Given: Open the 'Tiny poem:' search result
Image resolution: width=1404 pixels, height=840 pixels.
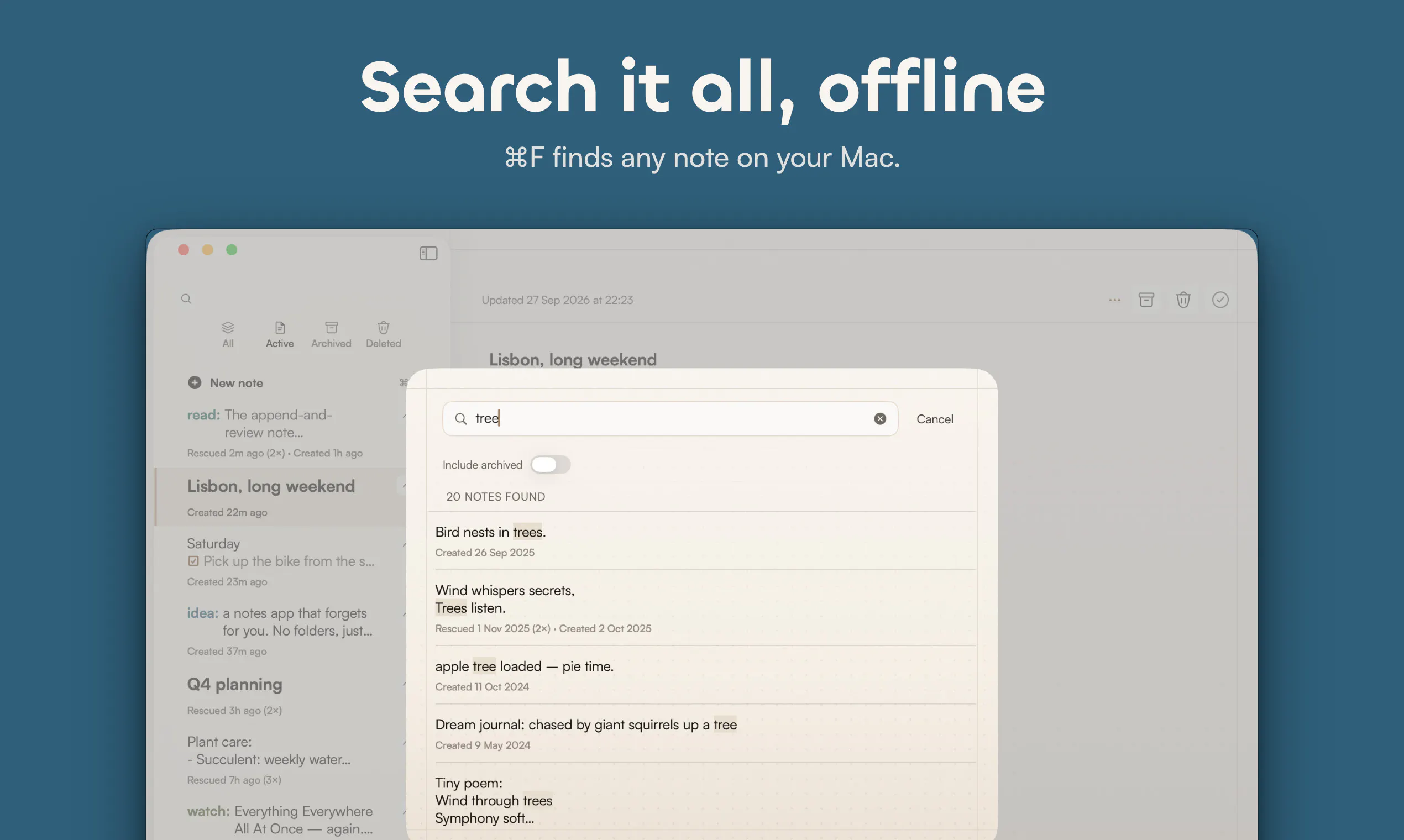Looking at the screenshot, I should [705, 800].
